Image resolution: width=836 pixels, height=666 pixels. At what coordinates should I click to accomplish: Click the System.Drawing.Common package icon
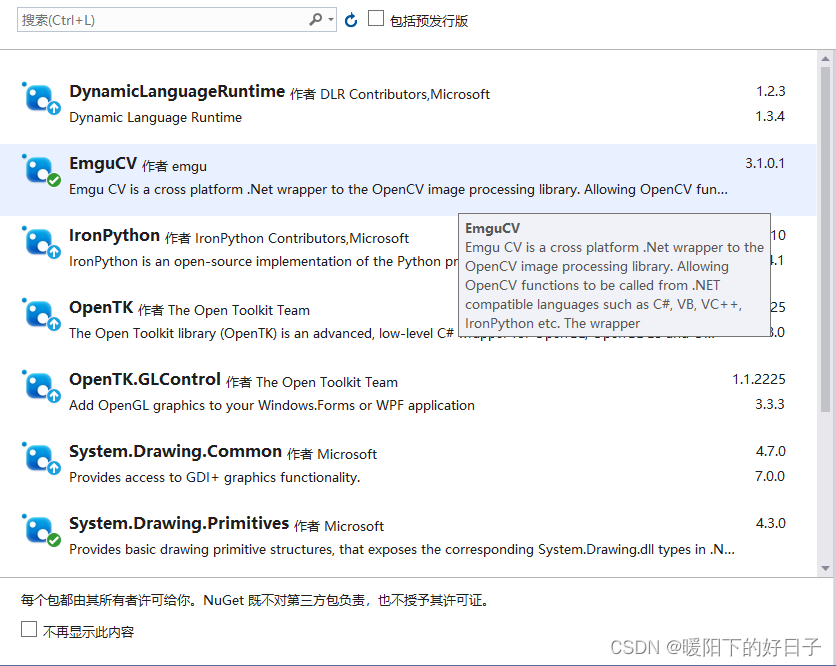[x=41, y=458]
